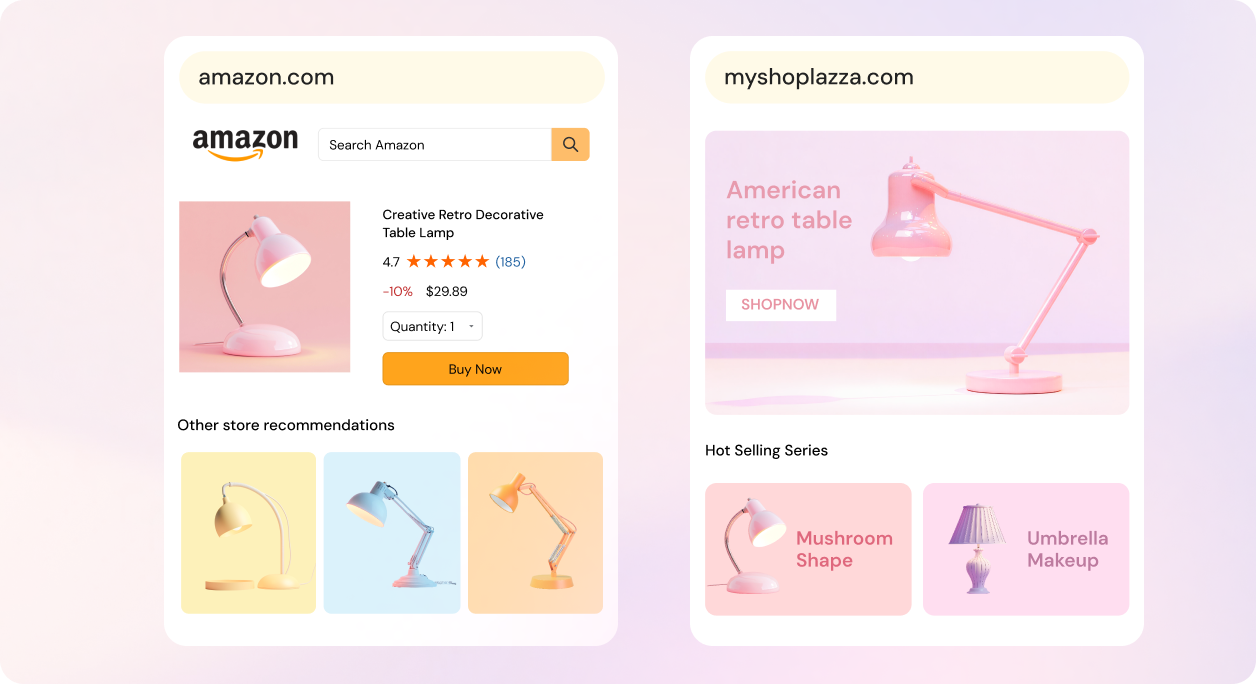Click the star rating icons
The width and height of the screenshot is (1256, 684).
tap(448, 262)
